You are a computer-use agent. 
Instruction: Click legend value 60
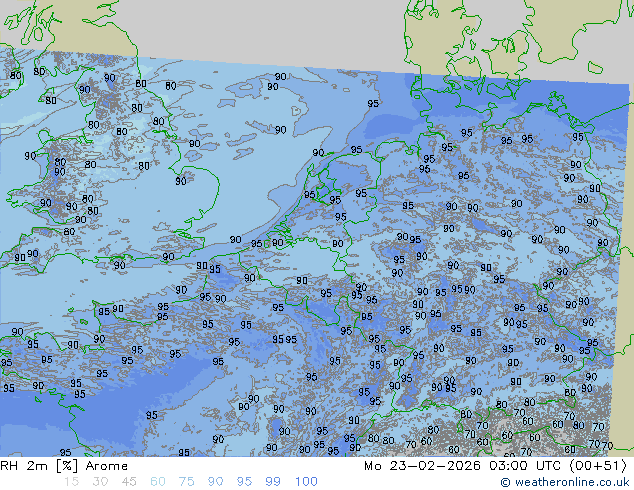pos(158,482)
